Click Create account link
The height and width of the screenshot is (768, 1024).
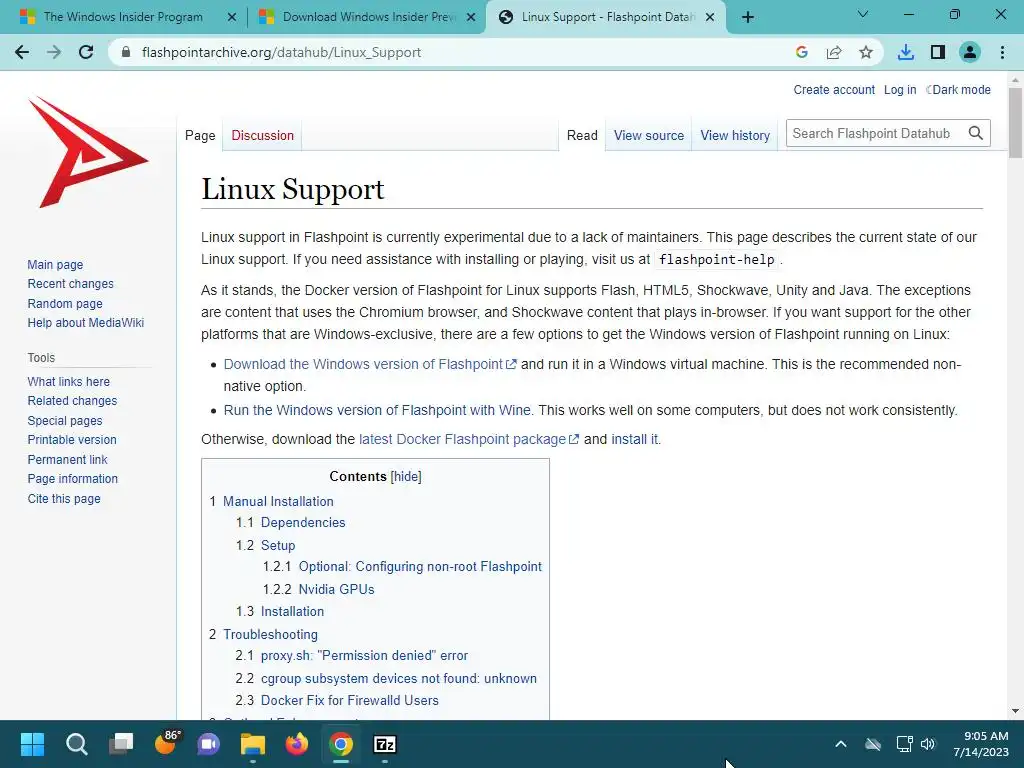click(834, 89)
